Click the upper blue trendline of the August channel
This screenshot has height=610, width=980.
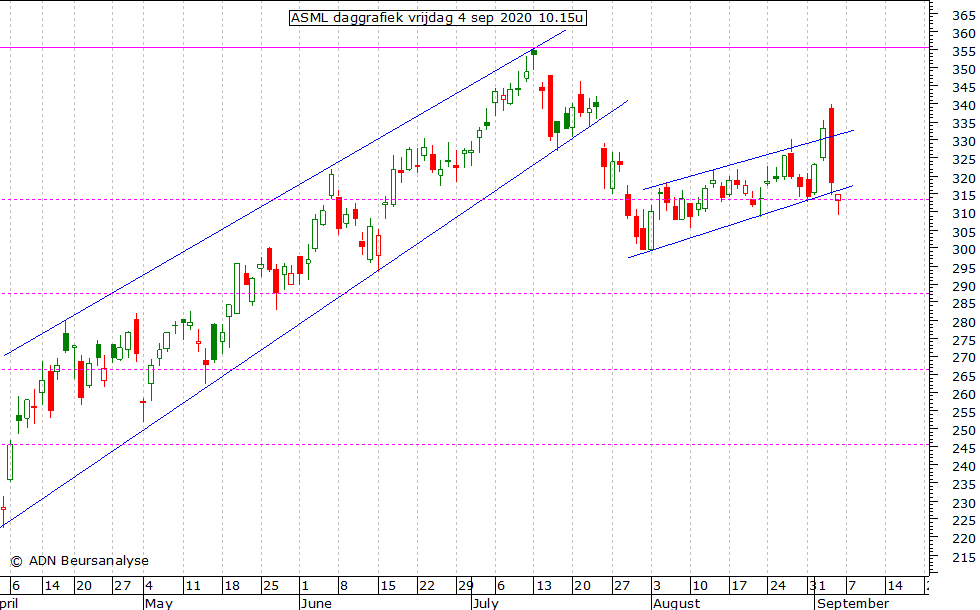click(x=748, y=160)
